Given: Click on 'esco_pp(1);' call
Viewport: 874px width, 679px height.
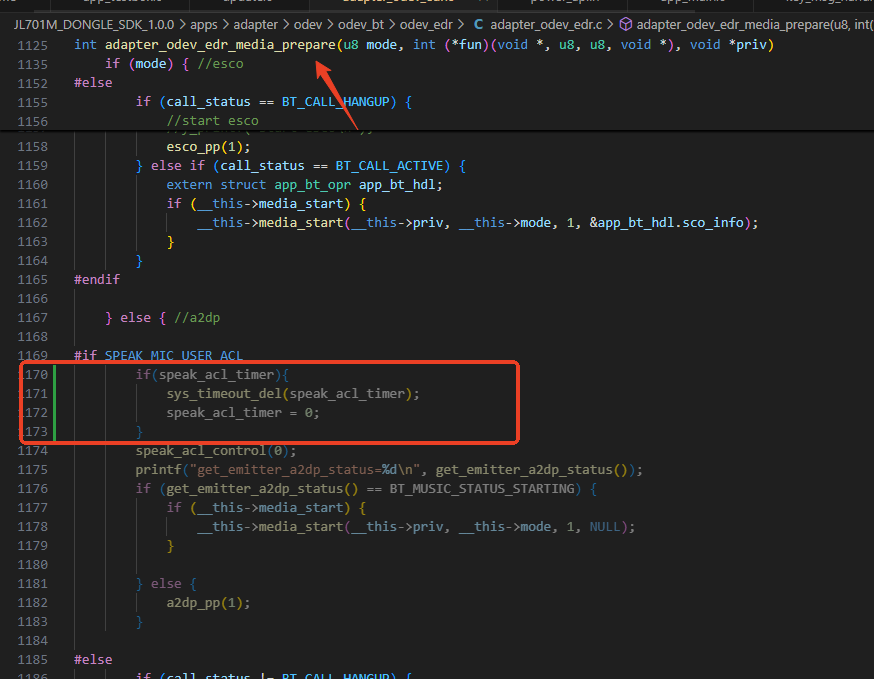Looking at the screenshot, I should [208, 147].
